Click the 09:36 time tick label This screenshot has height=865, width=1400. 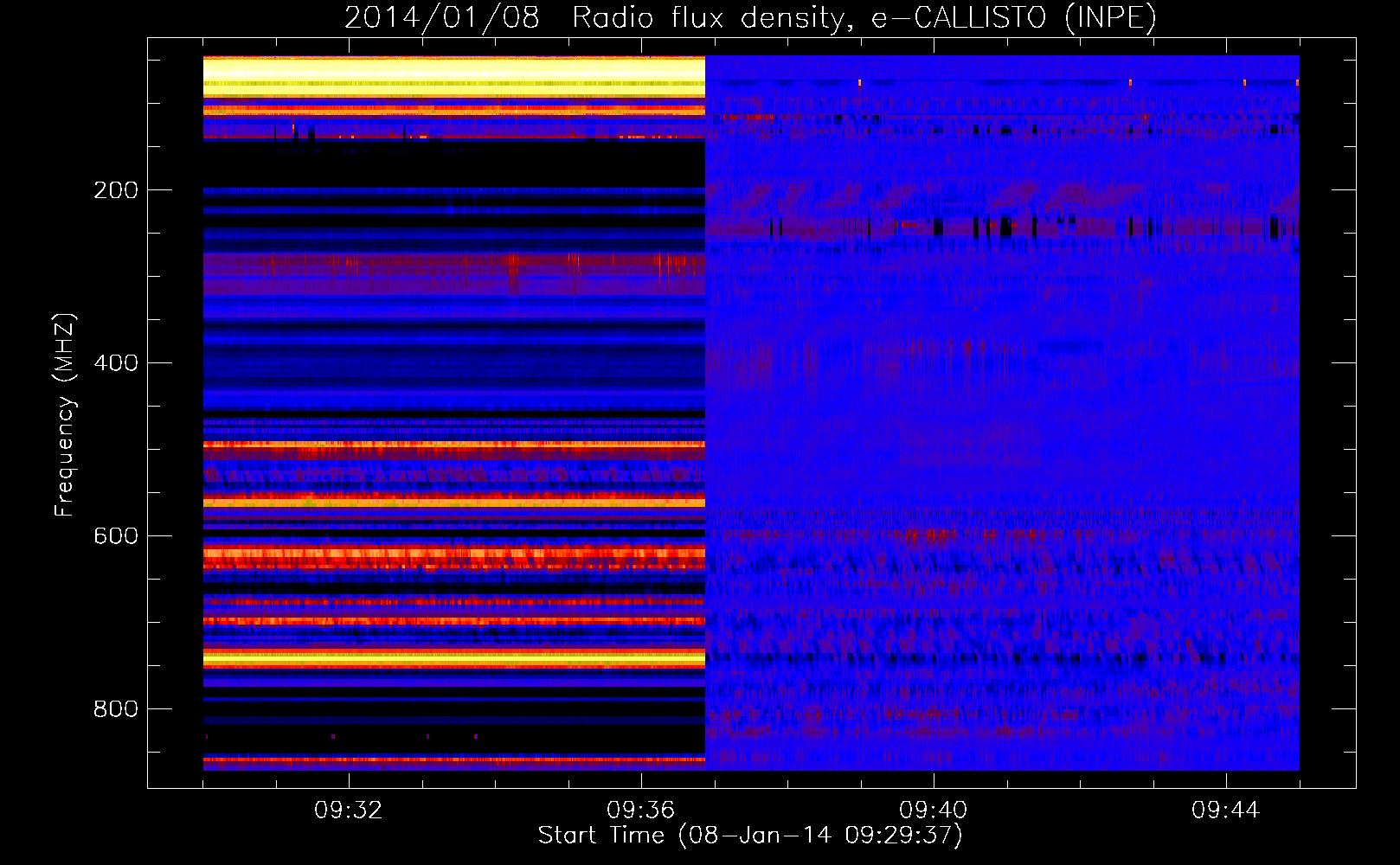point(640,811)
